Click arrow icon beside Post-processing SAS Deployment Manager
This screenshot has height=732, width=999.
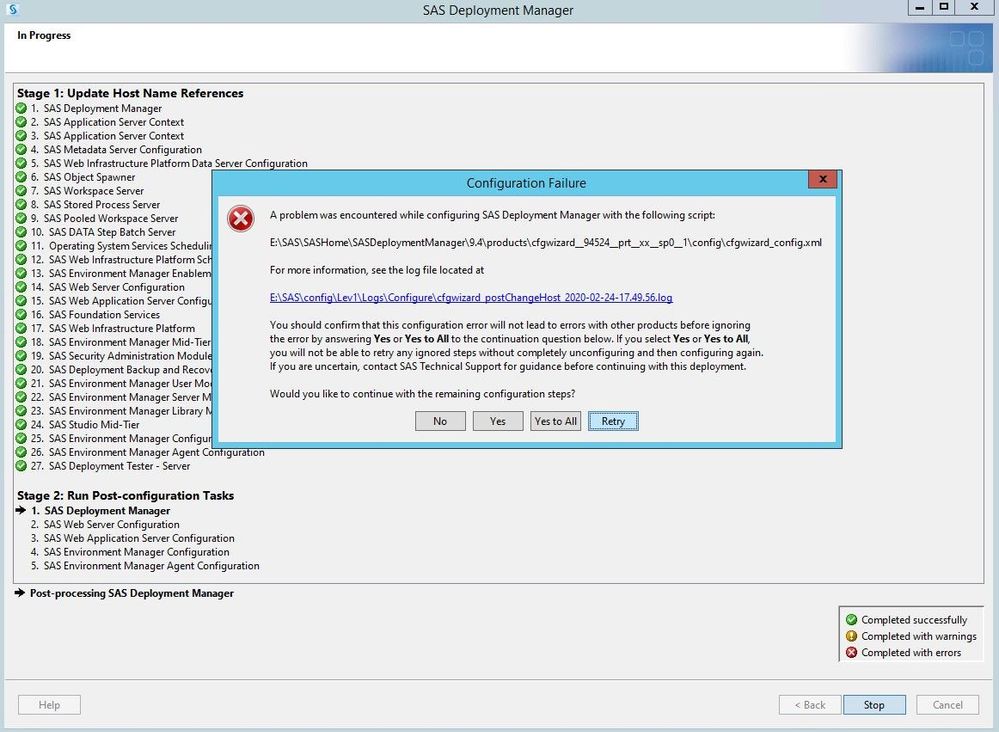[20, 593]
